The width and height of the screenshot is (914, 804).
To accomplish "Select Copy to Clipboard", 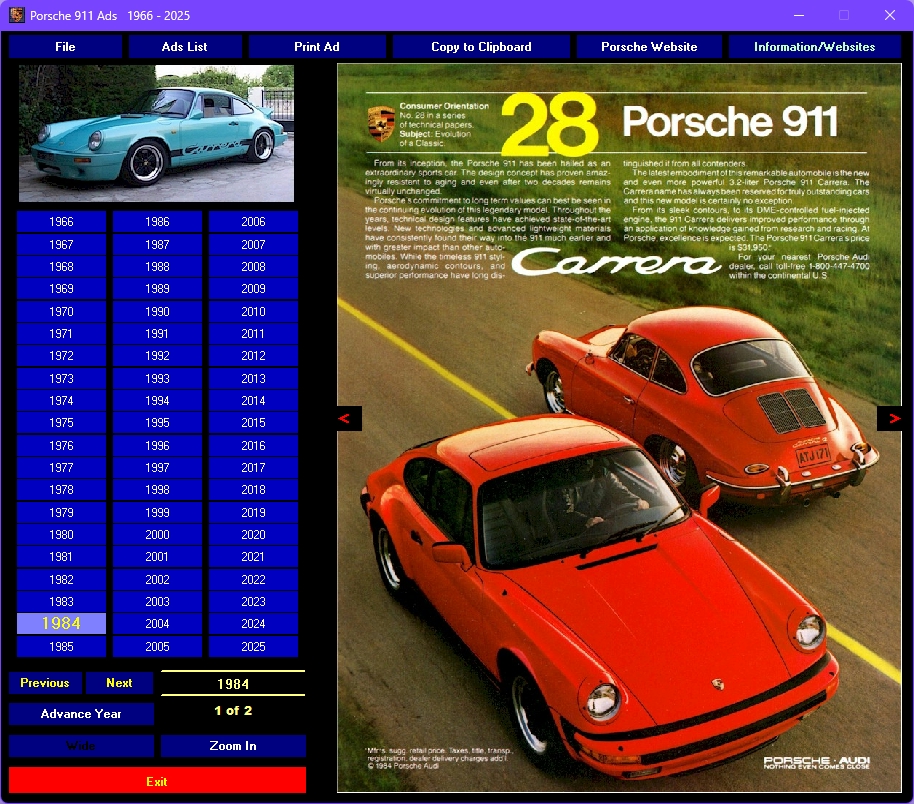I will 481,47.
